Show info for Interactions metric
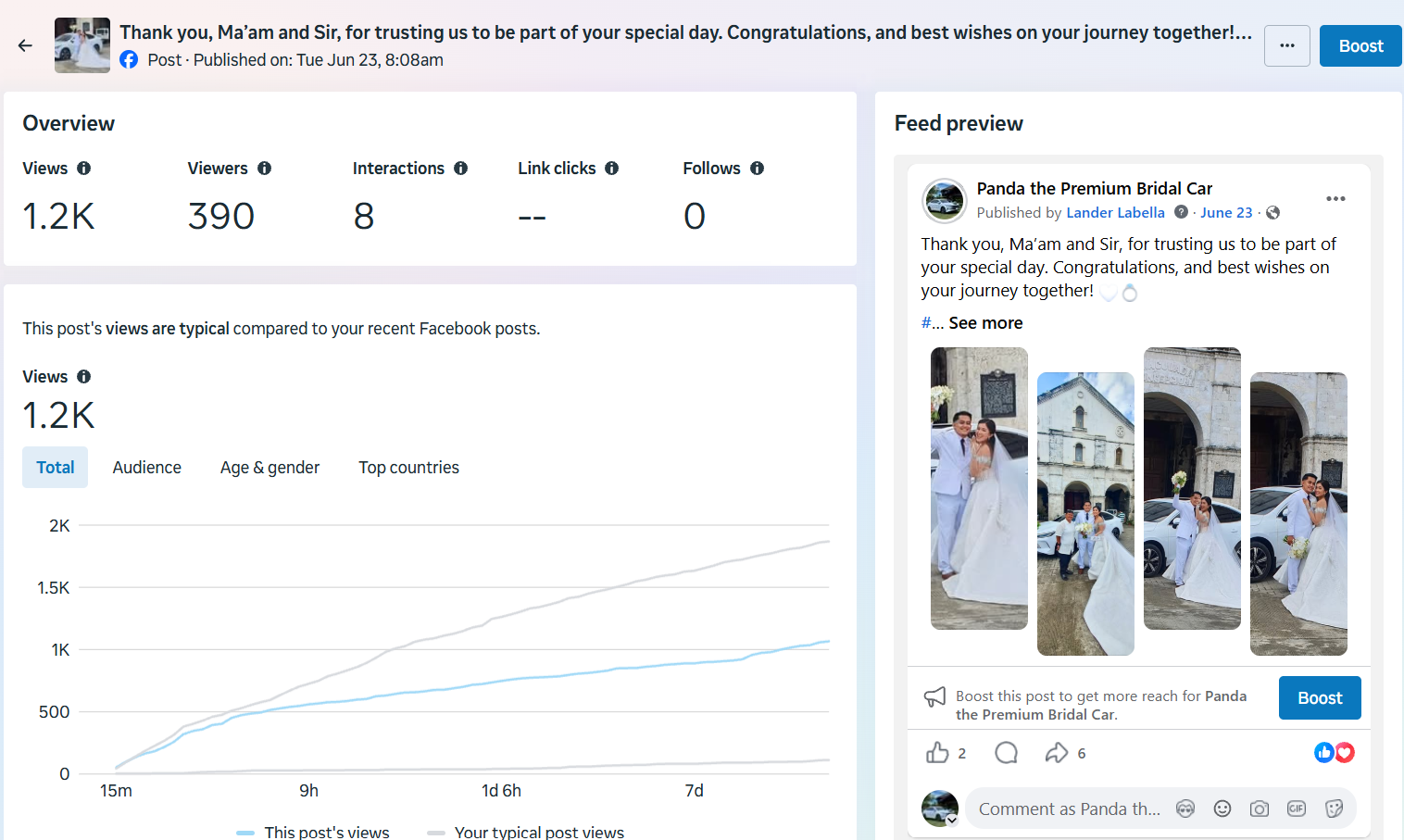This screenshot has width=1404, height=840. click(461, 169)
